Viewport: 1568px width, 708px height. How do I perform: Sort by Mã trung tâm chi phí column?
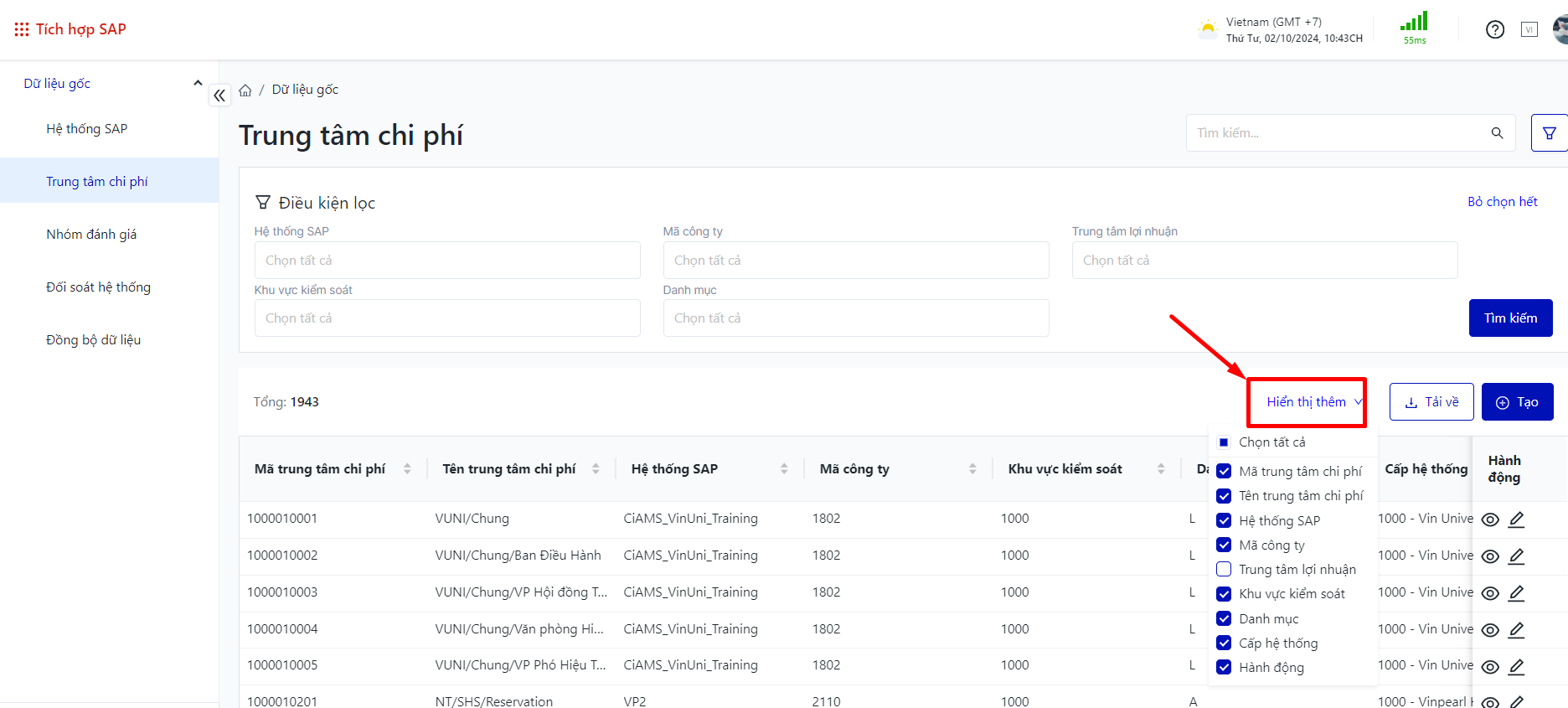coord(407,469)
